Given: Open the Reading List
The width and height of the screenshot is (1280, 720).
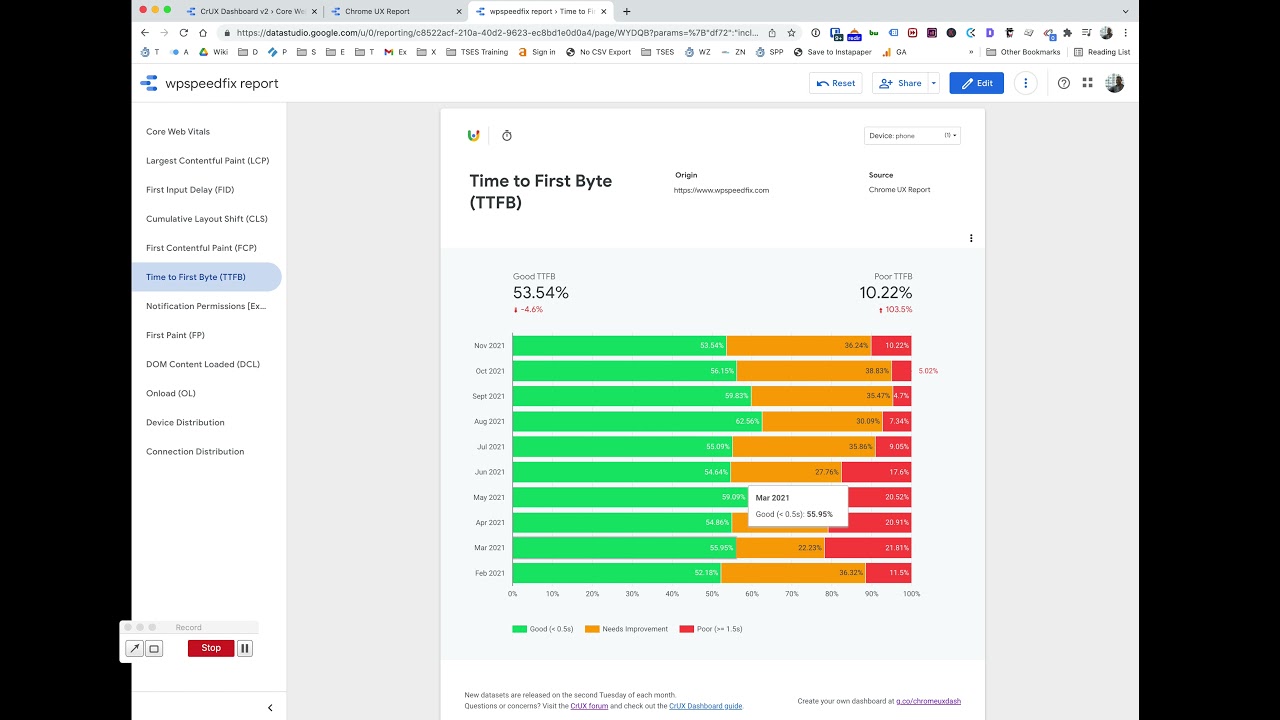Looking at the screenshot, I should coord(1102,52).
